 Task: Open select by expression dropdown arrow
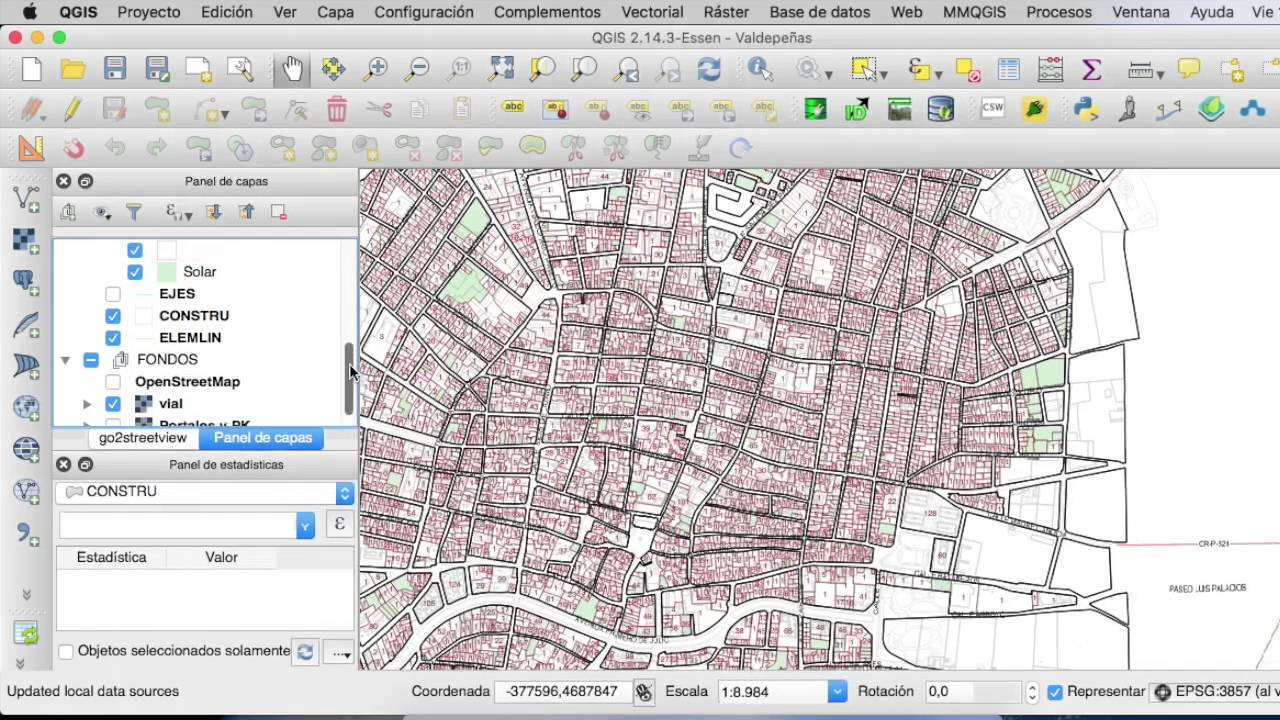tap(938, 73)
